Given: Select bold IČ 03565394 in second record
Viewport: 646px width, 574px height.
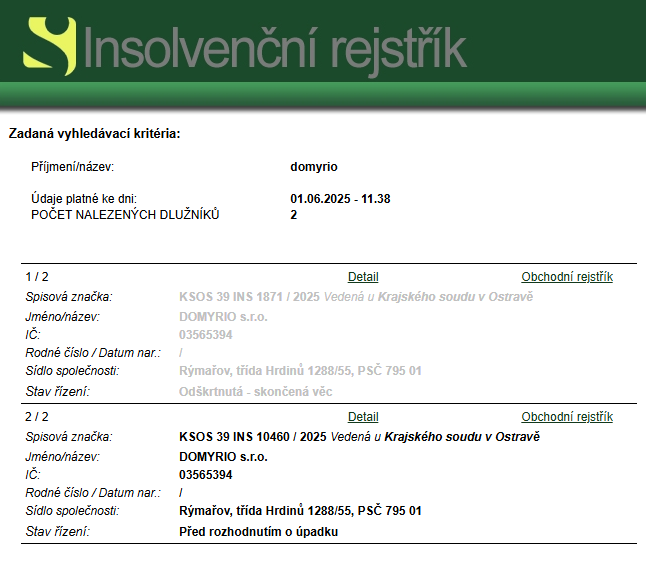Looking at the screenshot, I should [206, 475].
